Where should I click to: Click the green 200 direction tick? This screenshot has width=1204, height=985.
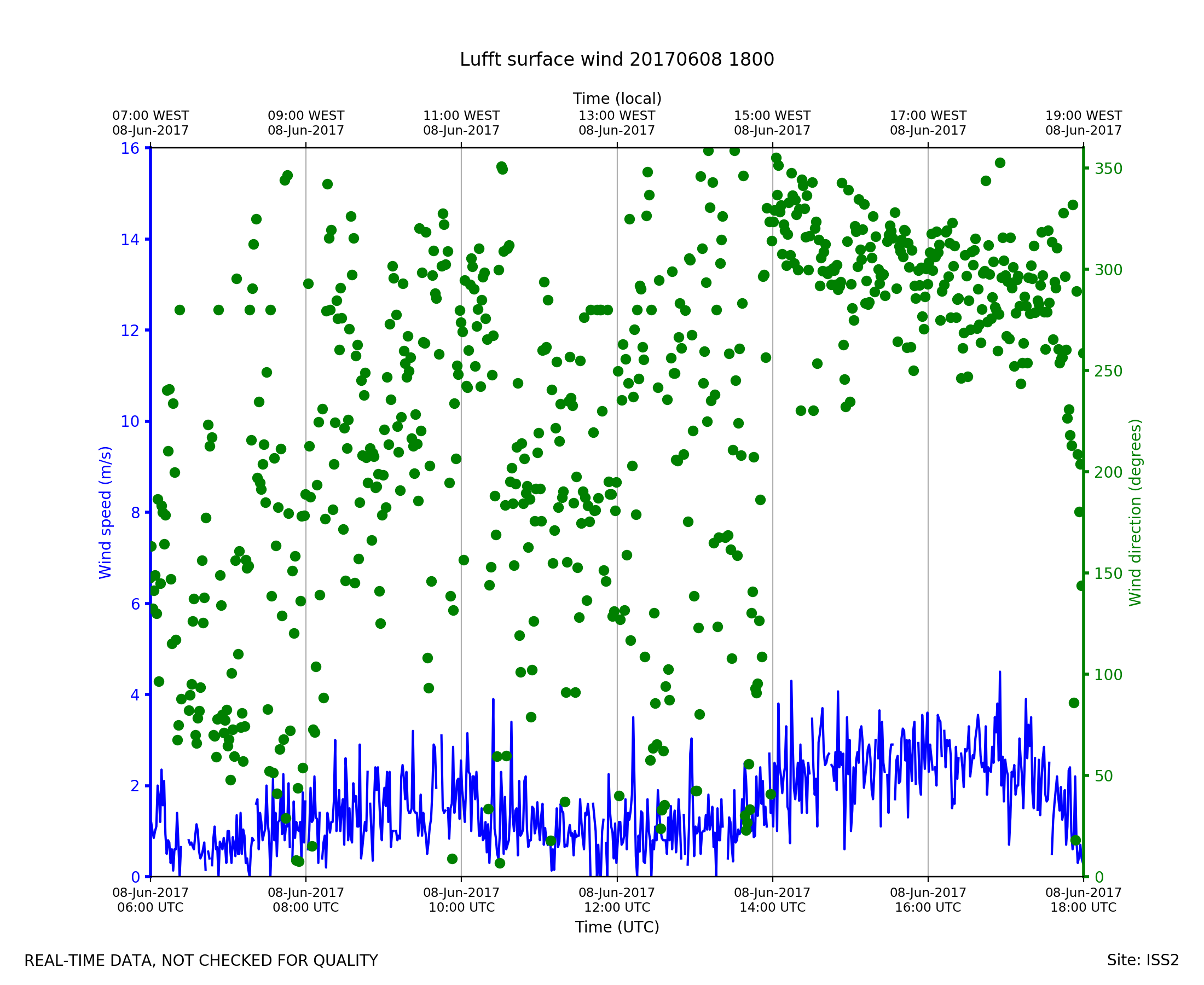[x=1108, y=472]
